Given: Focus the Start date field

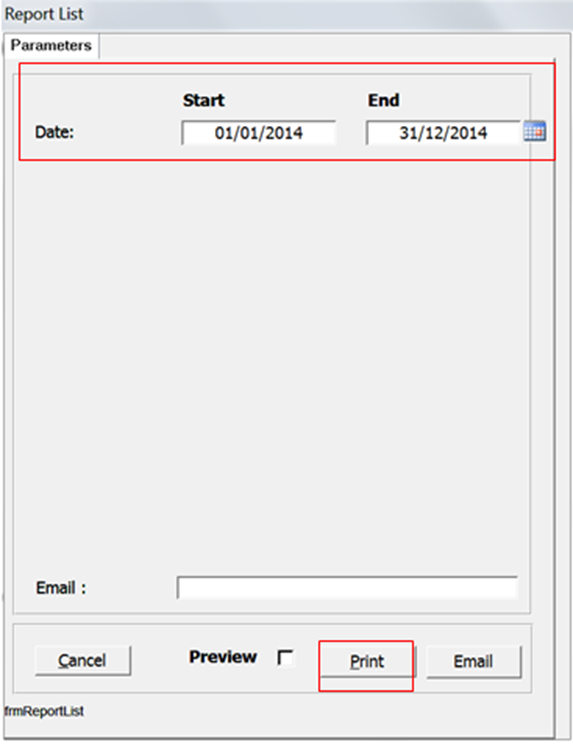Looking at the screenshot, I should 258,133.
